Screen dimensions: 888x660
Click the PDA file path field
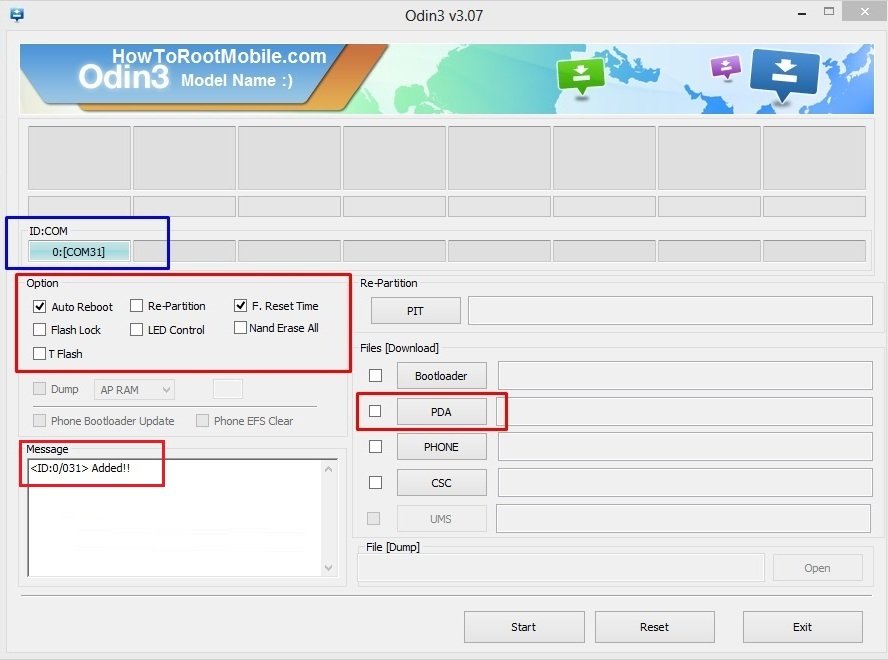685,411
